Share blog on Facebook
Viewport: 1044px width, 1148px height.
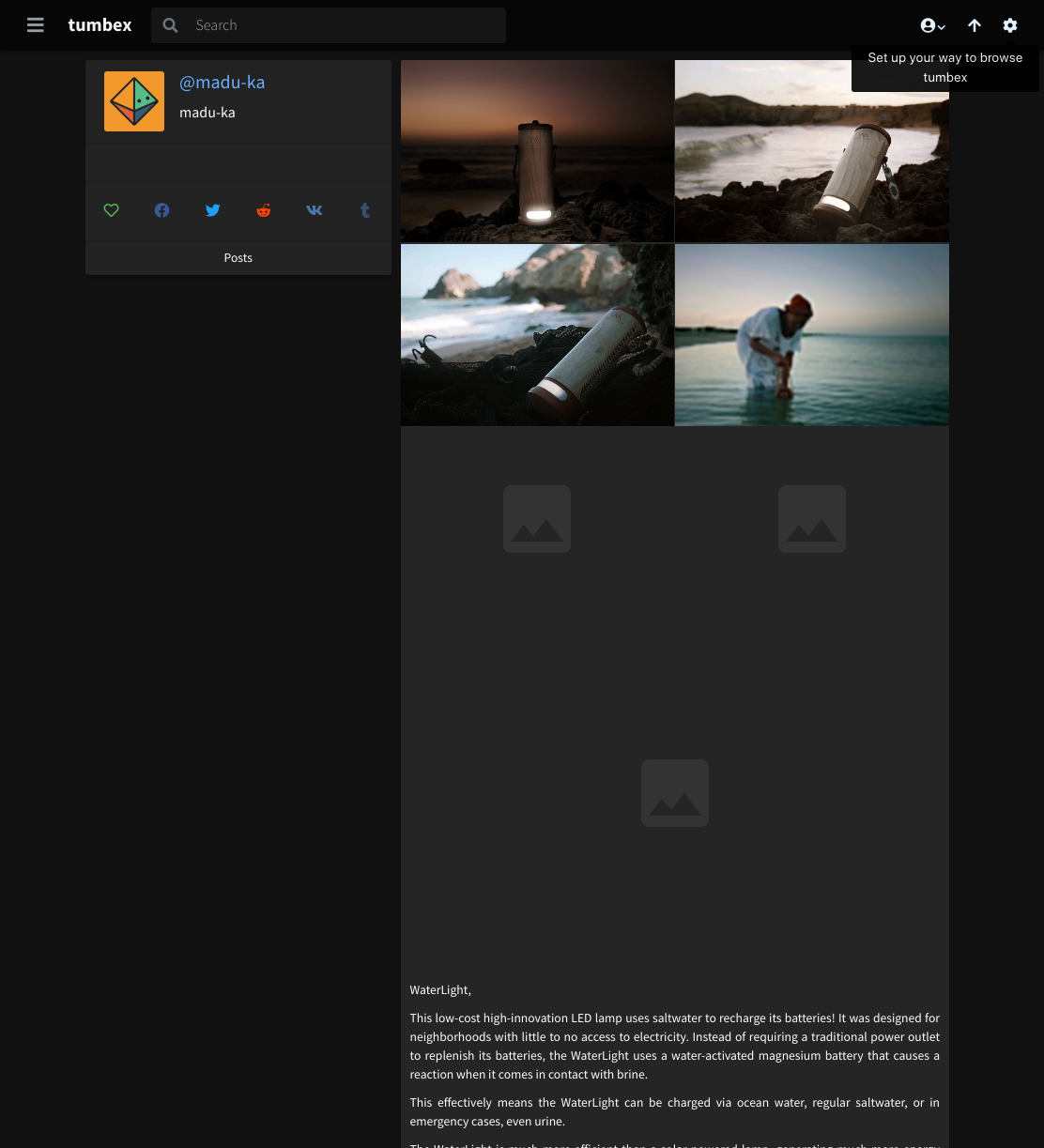162,210
